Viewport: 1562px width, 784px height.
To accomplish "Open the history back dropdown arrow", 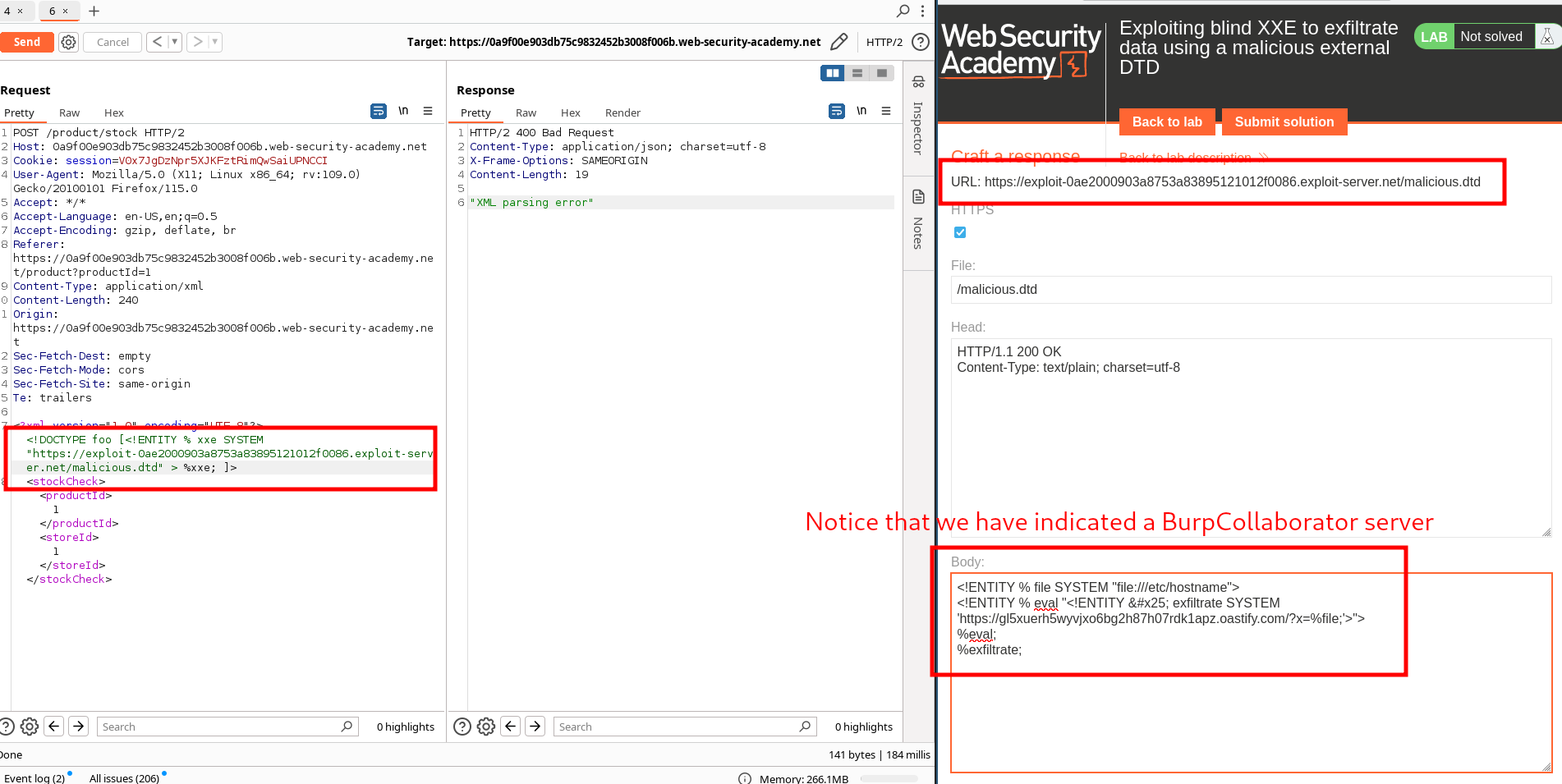I will click(x=174, y=41).
